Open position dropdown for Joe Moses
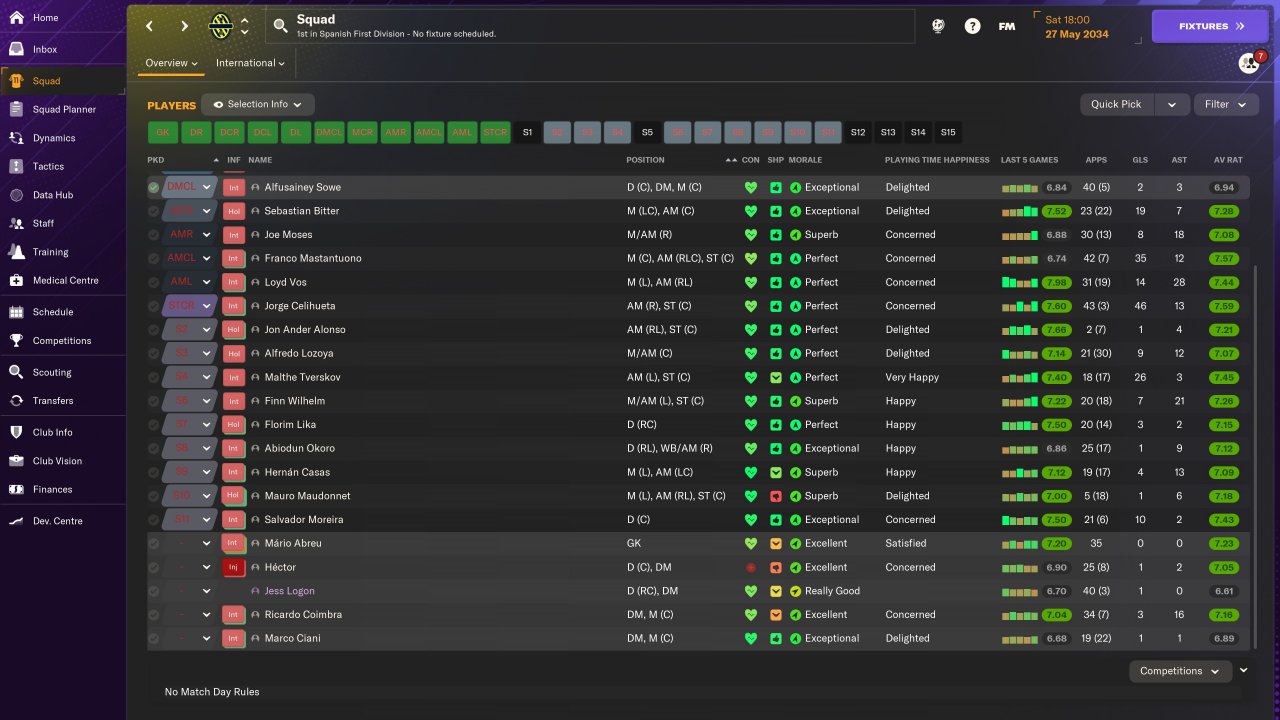Screen dimensions: 1280x720 (x=207, y=235)
